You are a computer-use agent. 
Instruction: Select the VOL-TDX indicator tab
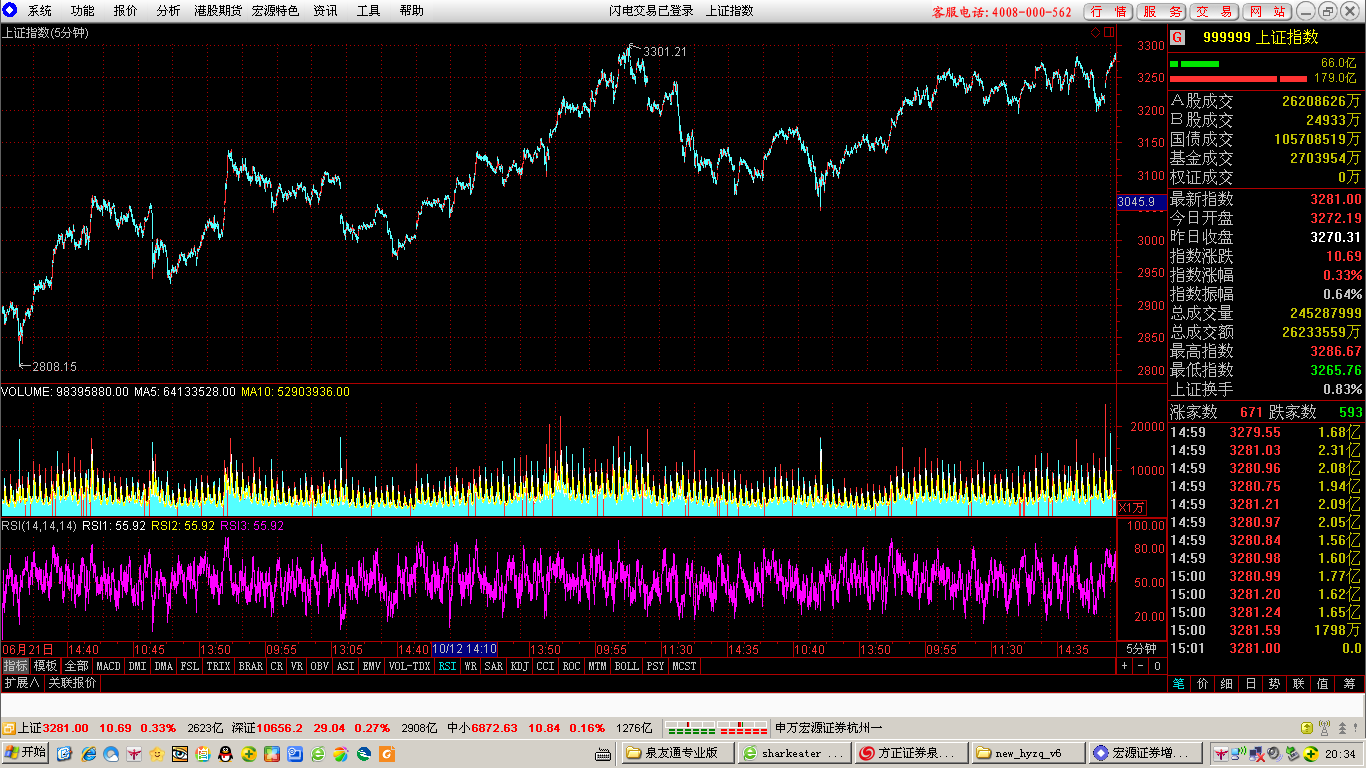point(409,666)
